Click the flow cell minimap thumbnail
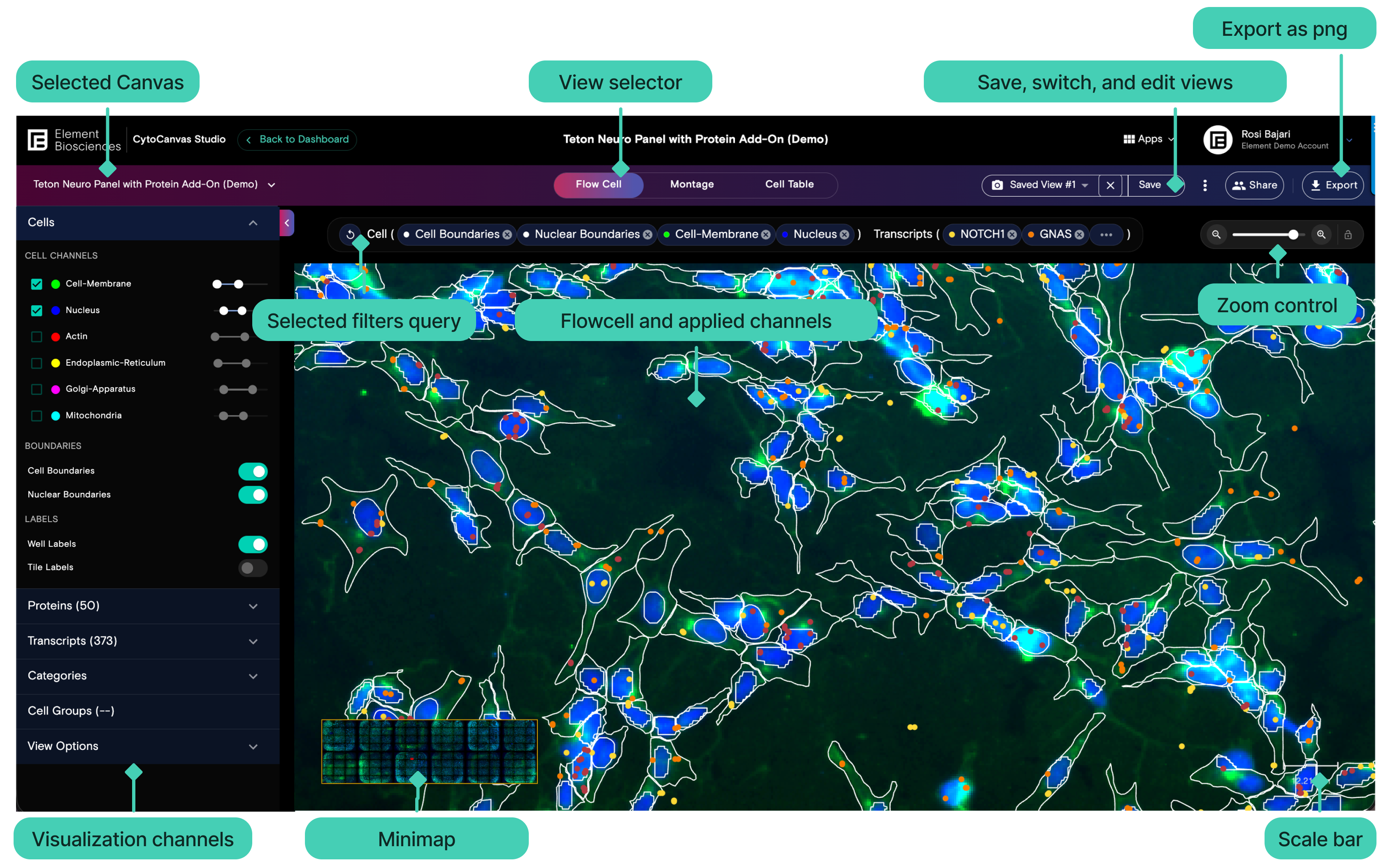 429,751
